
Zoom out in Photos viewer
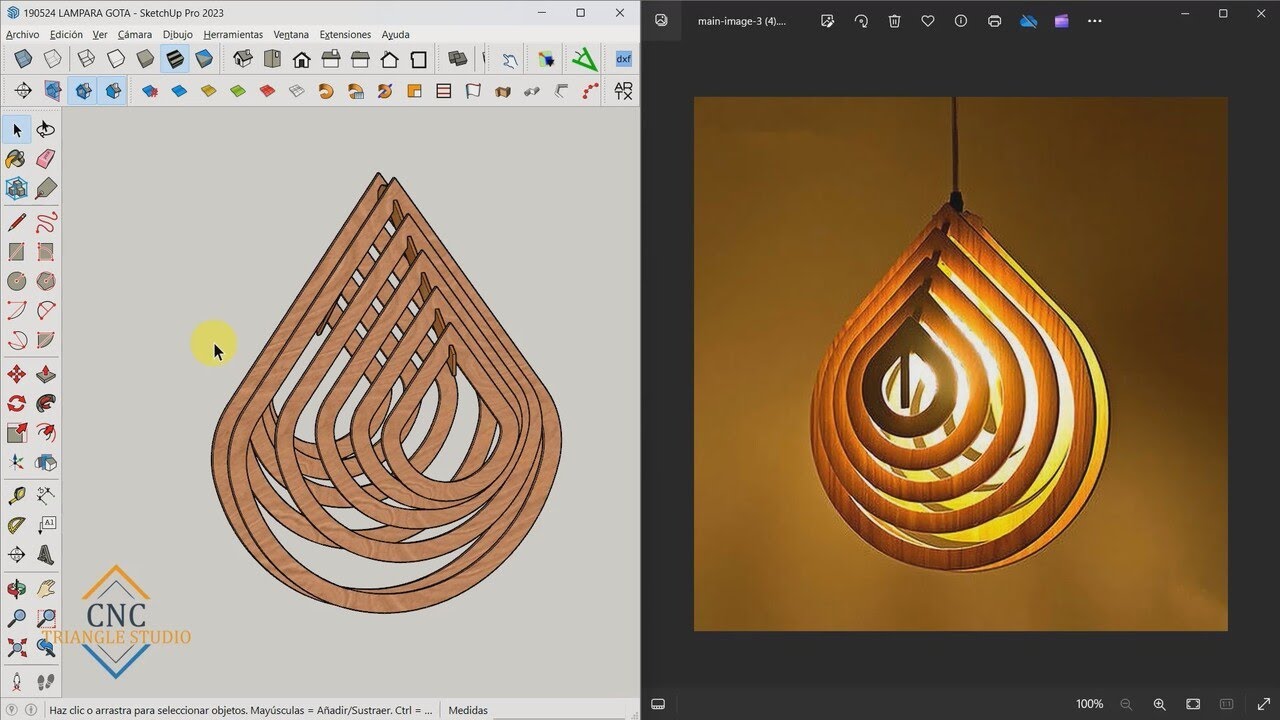[1126, 704]
